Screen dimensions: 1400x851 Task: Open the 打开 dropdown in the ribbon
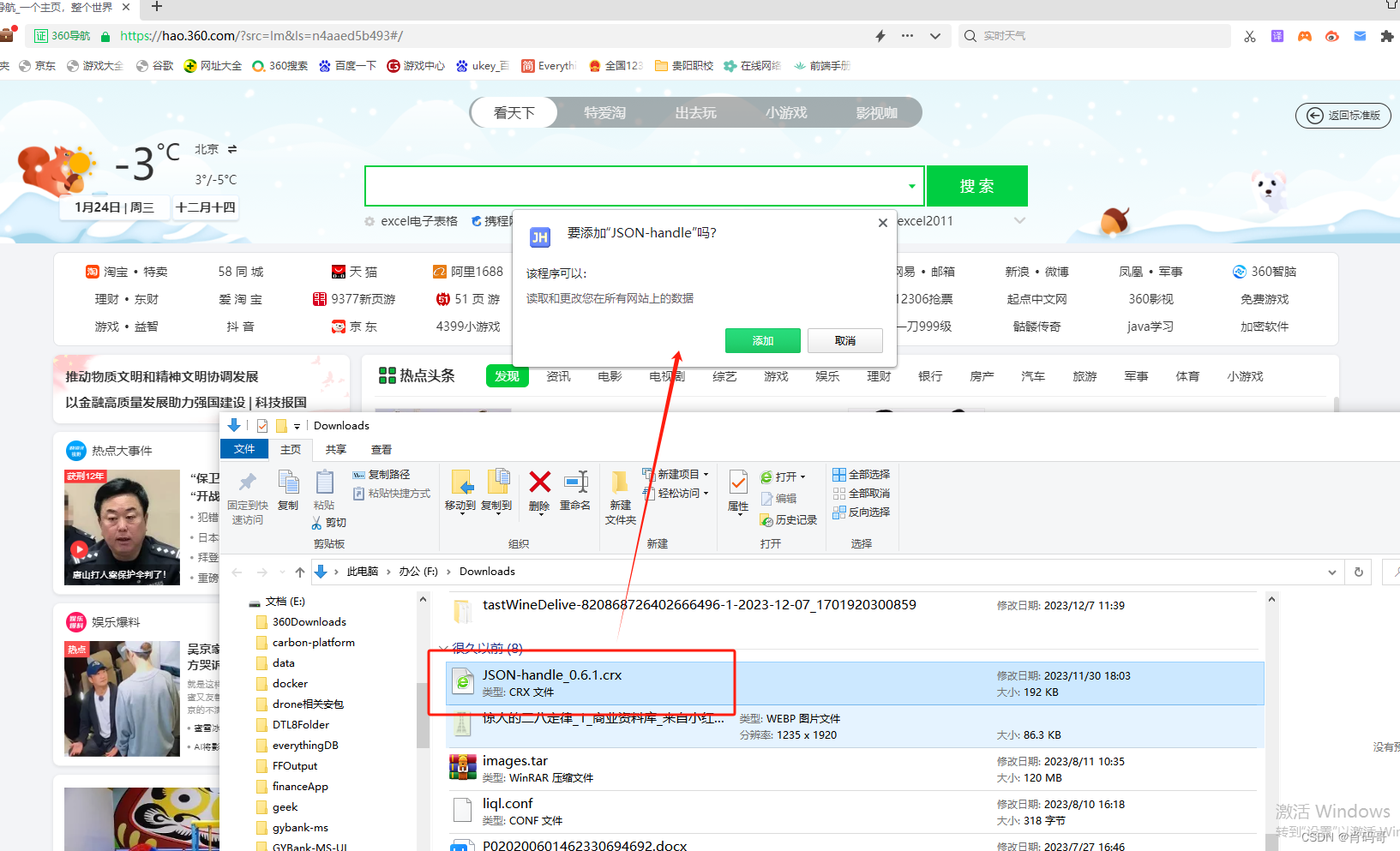tap(783, 476)
